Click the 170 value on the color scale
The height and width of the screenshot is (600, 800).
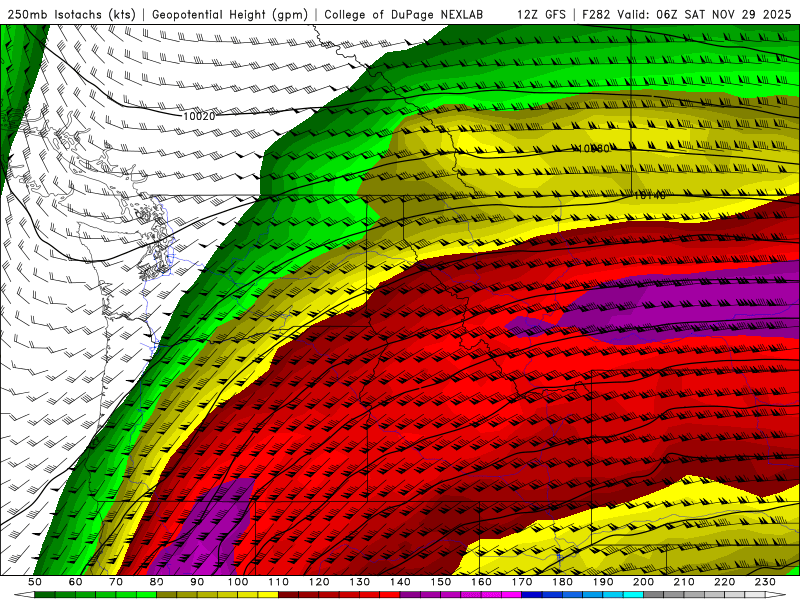(x=522, y=582)
